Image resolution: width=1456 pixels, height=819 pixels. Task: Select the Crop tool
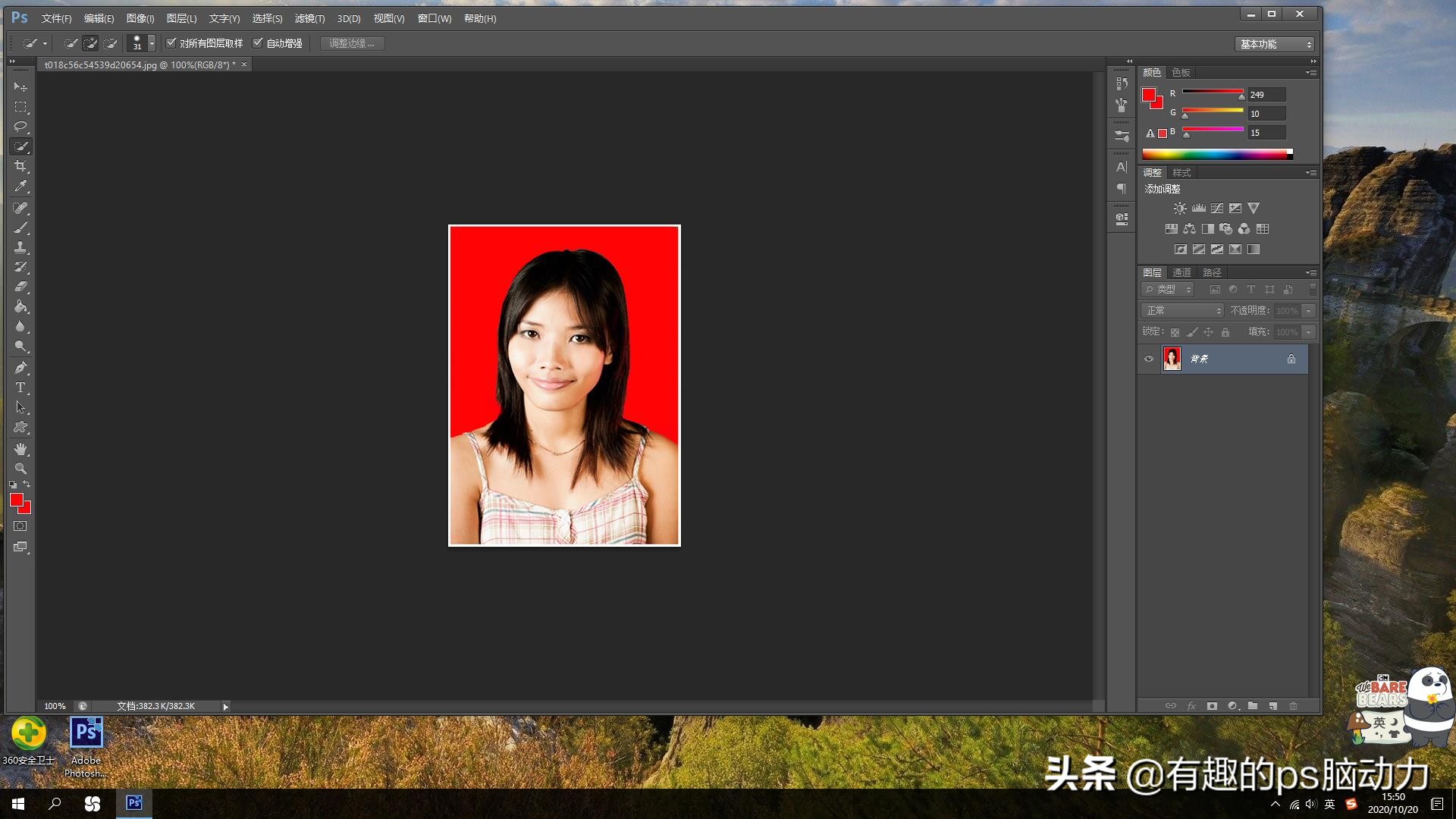pyautogui.click(x=20, y=166)
